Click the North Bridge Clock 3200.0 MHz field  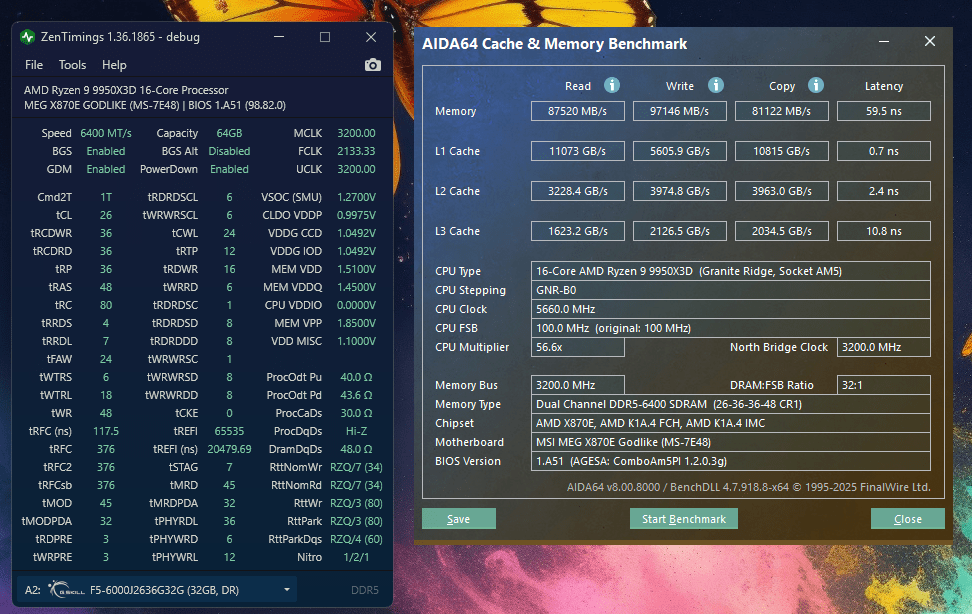[883, 347]
